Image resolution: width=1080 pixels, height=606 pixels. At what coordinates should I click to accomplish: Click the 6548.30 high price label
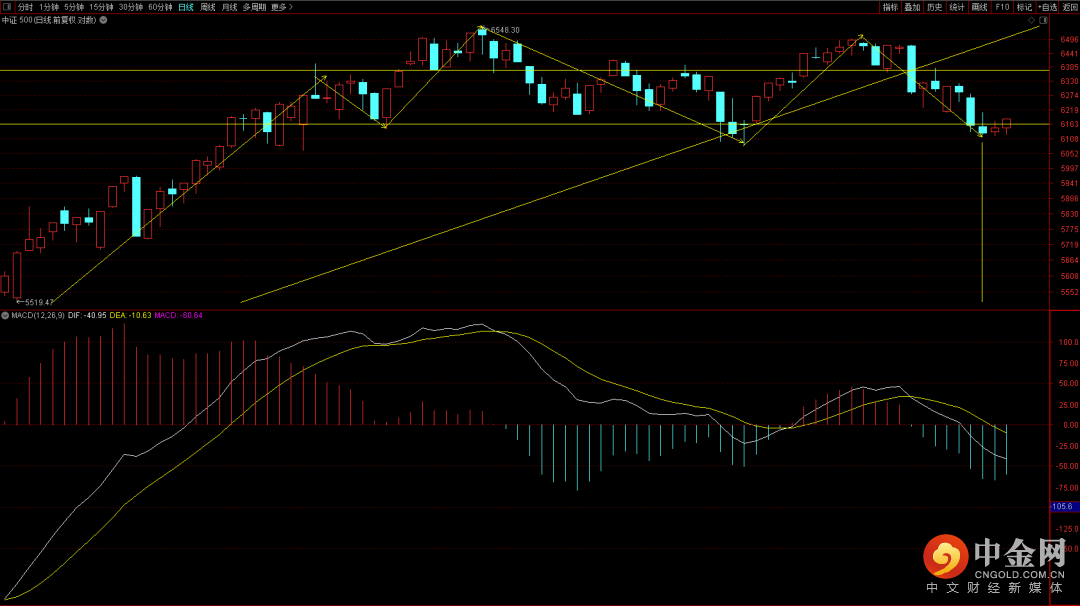[x=505, y=30]
